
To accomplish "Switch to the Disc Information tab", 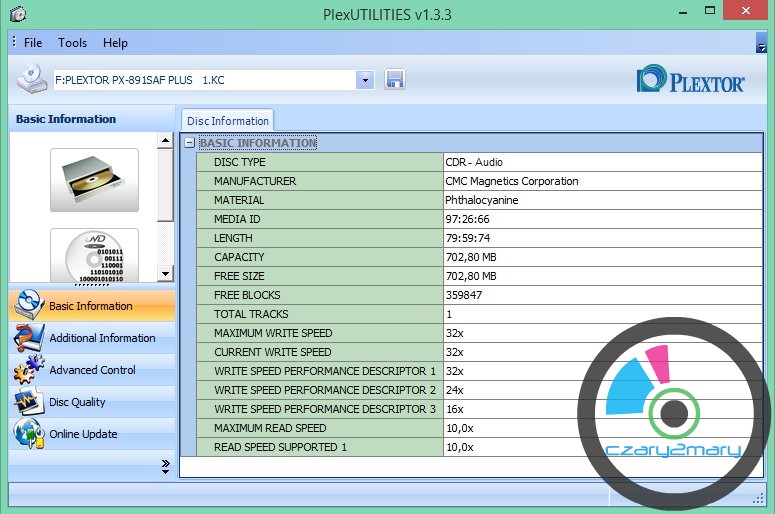I will [x=228, y=121].
